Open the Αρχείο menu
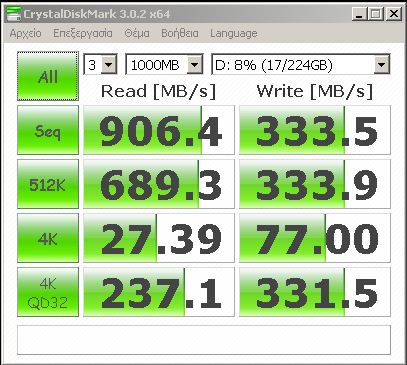This screenshot has width=407, height=365. tap(26, 33)
